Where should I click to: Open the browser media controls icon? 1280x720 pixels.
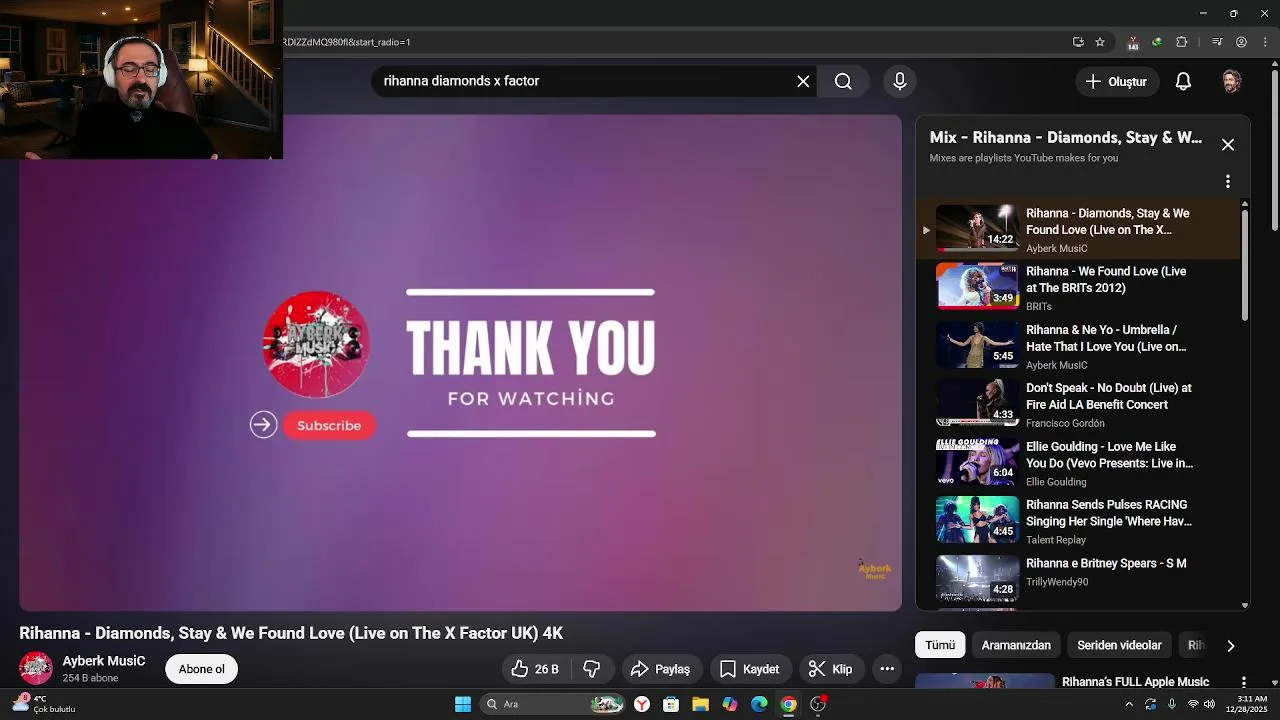[x=1217, y=42]
